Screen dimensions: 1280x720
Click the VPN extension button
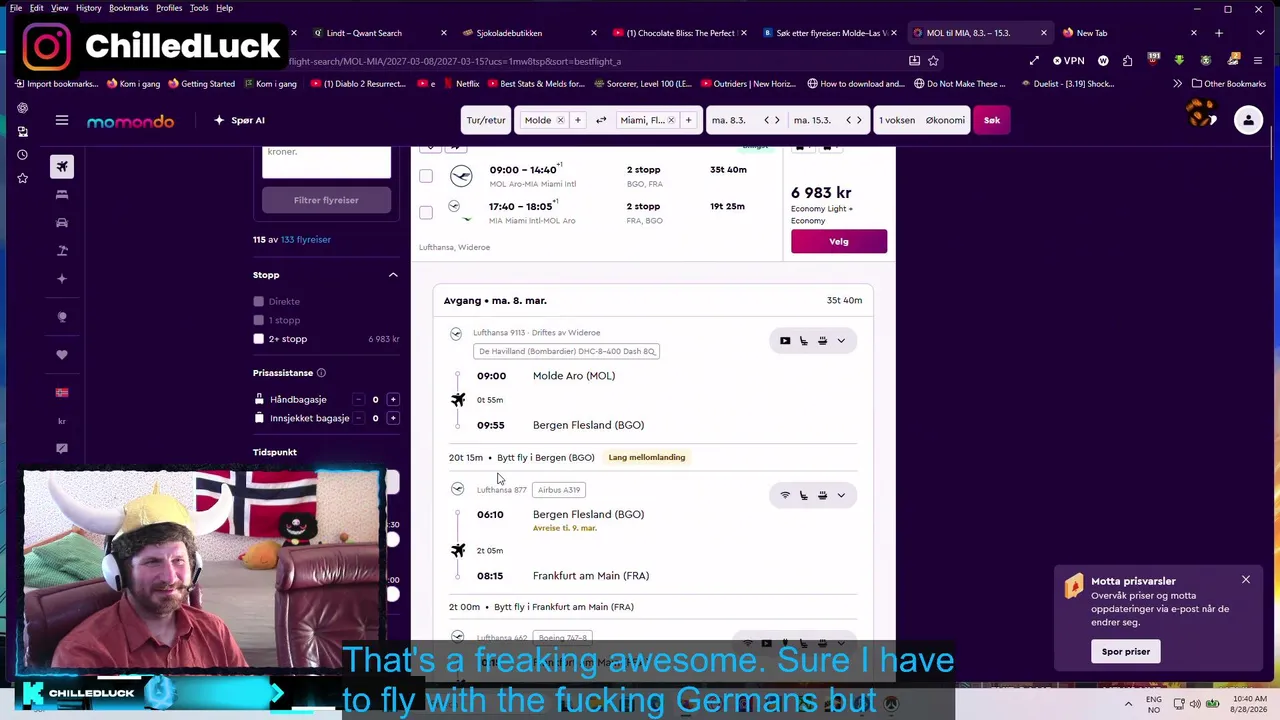[x=1069, y=61]
